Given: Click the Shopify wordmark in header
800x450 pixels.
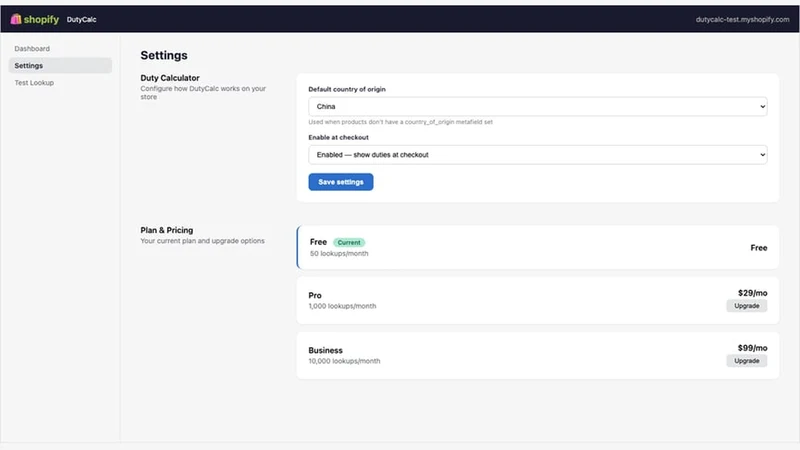Looking at the screenshot, I should [x=41, y=19].
